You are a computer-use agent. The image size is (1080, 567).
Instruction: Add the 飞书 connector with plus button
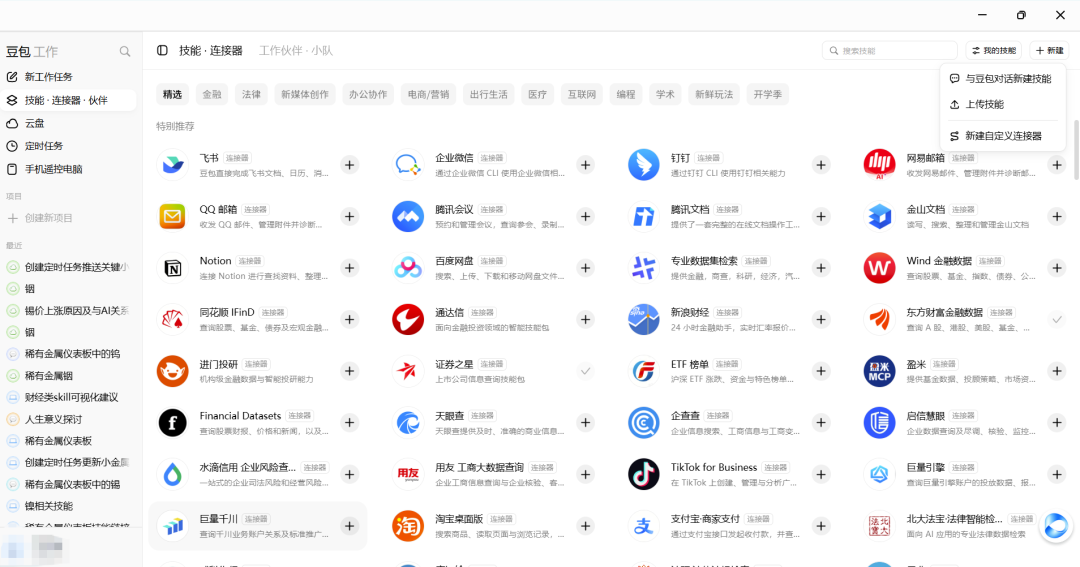click(x=350, y=165)
